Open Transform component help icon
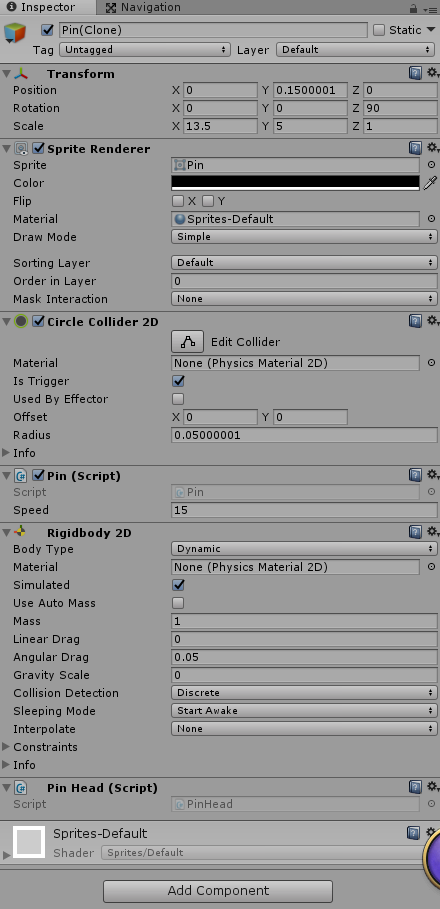 tap(415, 74)
